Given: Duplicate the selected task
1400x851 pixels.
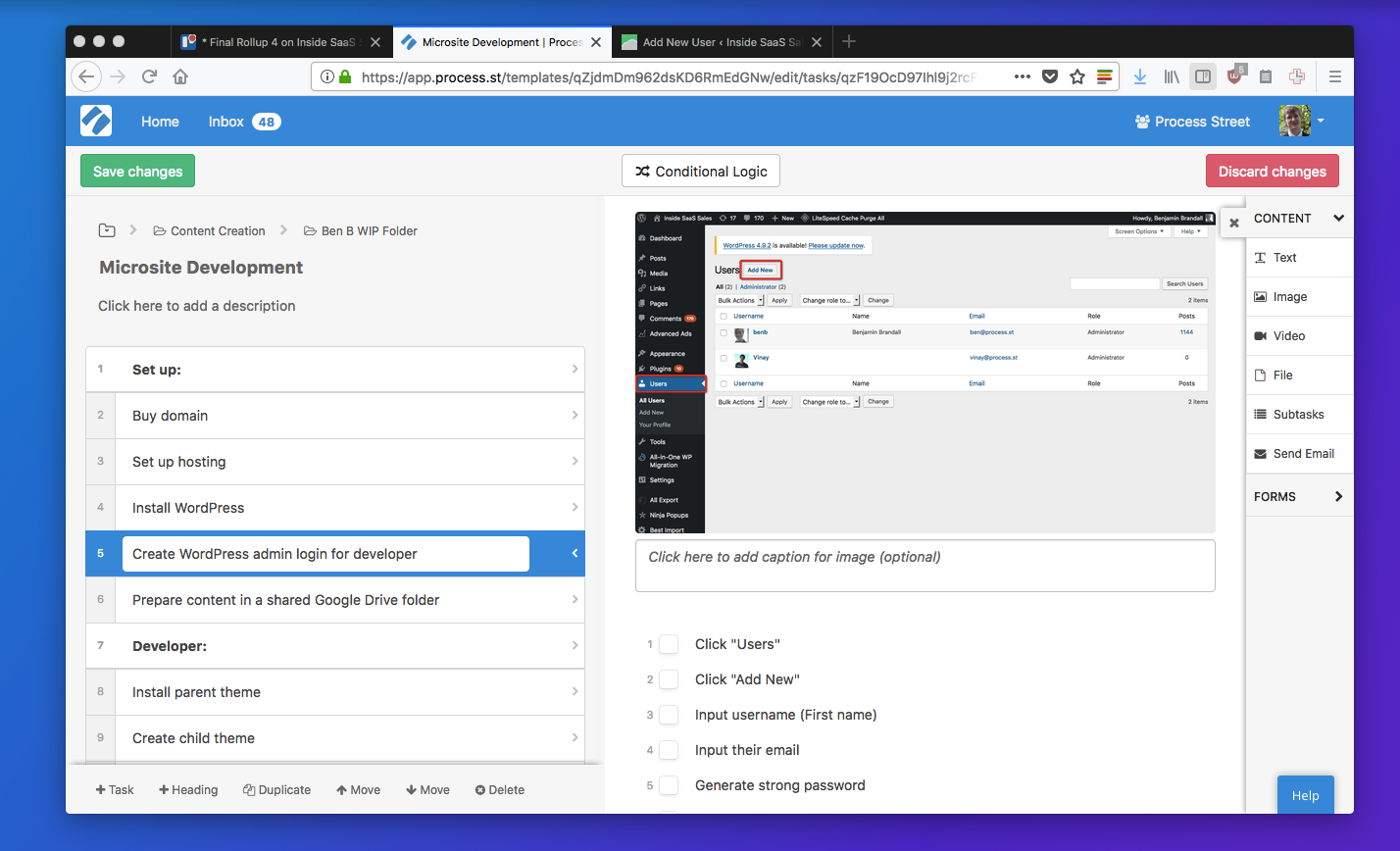Looking at the screenshot, I should click(276, 789).
